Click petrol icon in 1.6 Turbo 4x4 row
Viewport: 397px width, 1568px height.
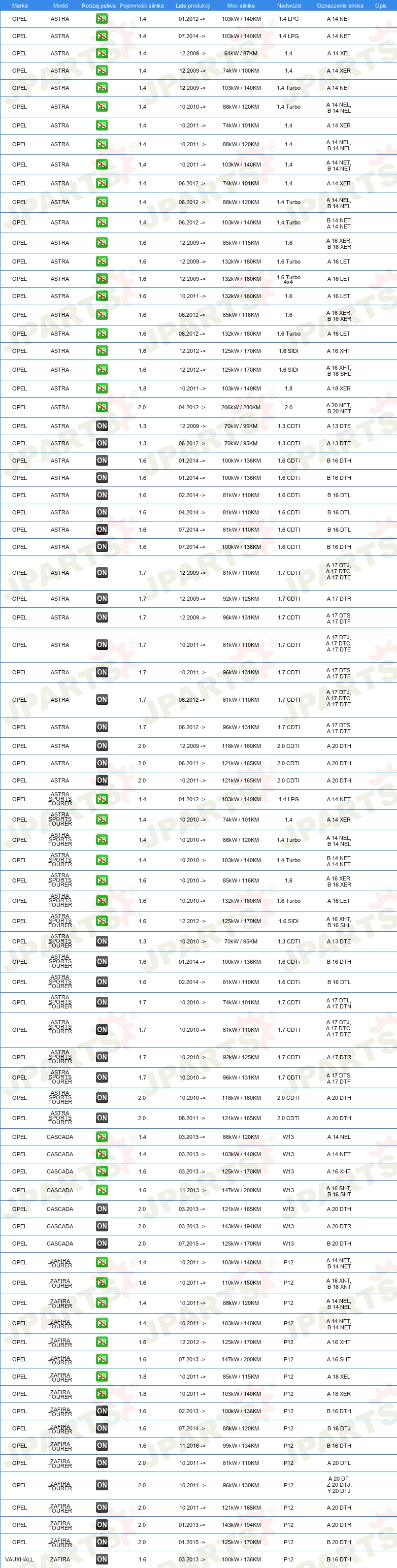(x=102, y=279)
